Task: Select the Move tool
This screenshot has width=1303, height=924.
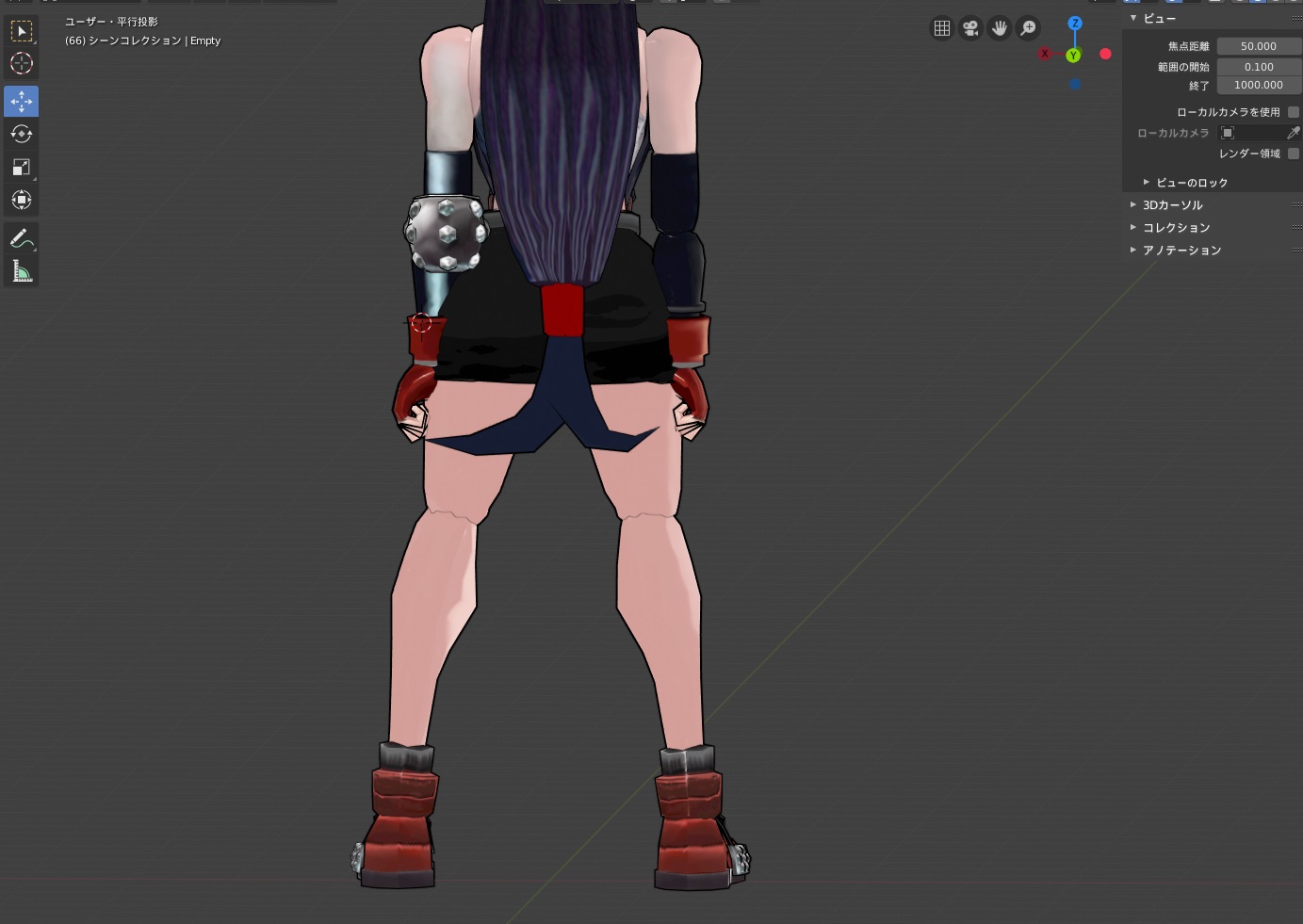Action: click(x=22, y=101)
